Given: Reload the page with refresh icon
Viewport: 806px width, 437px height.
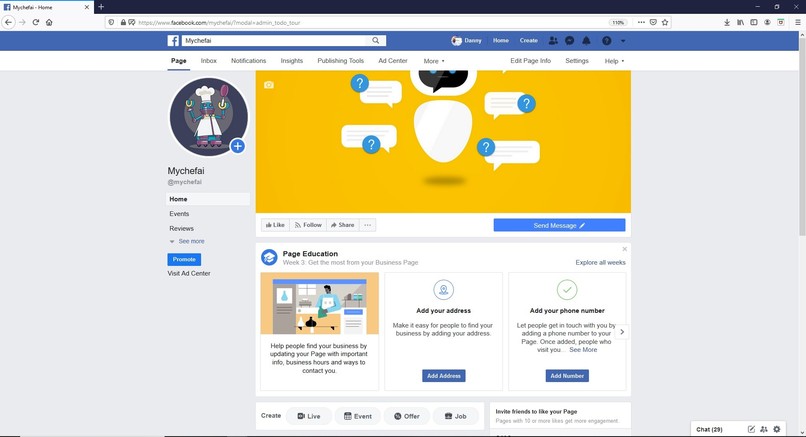Looking at the screenshot, I should [x=35, y=22].
